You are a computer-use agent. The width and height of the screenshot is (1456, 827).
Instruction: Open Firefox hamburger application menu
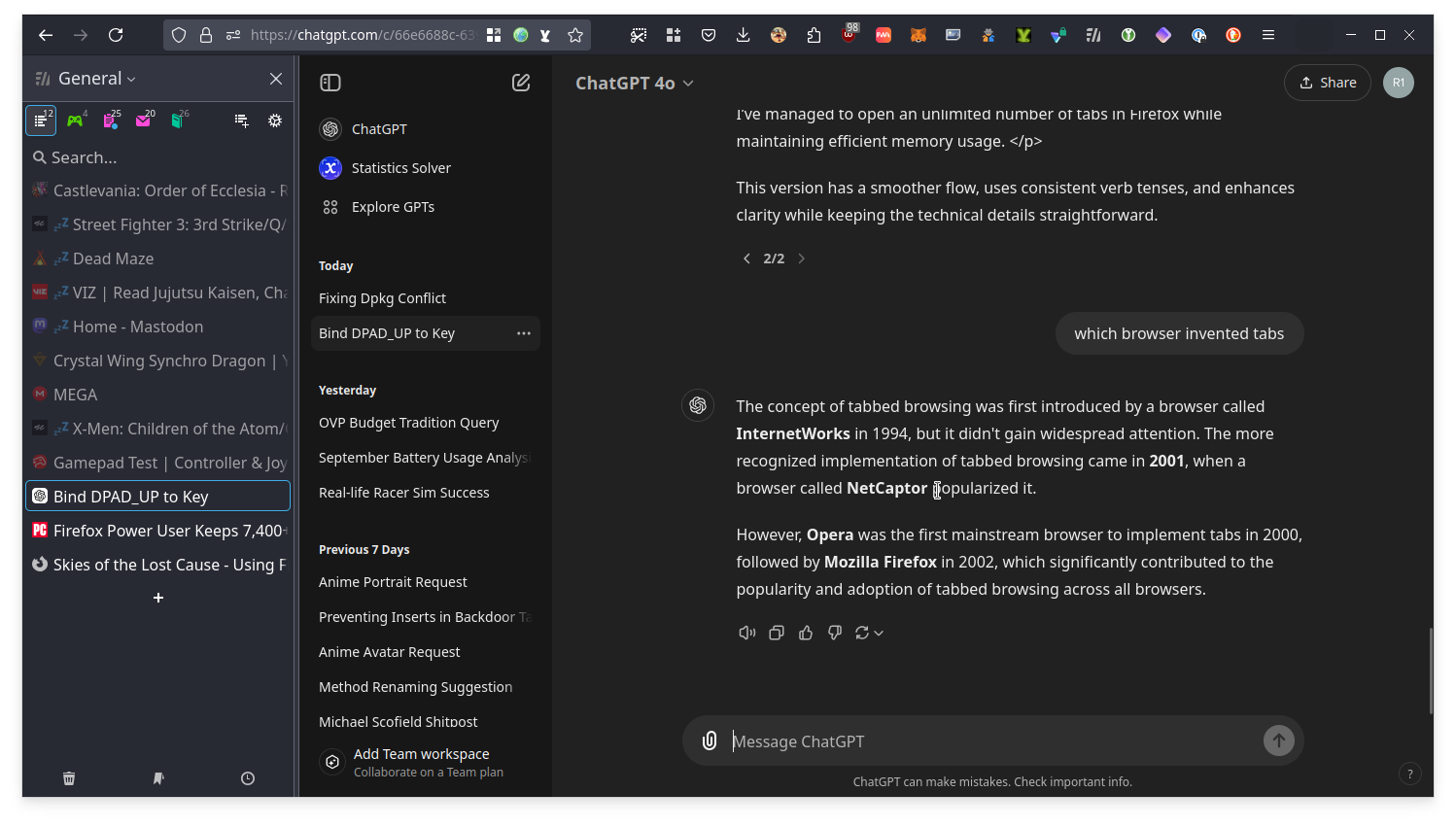pyautogui.click(x=1268, y=35)
